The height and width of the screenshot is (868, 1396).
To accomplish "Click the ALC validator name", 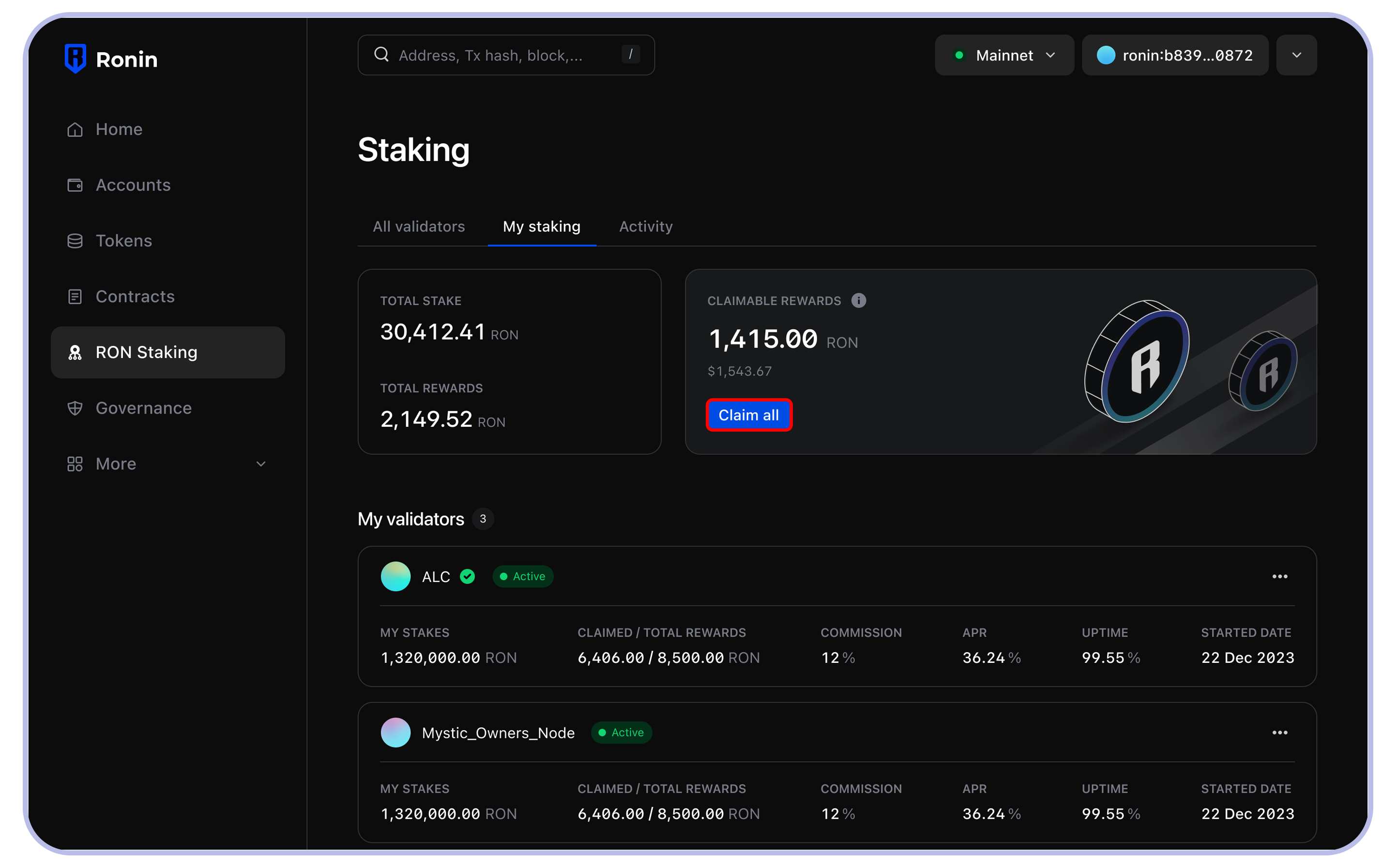I will click(x=436, y=577).
